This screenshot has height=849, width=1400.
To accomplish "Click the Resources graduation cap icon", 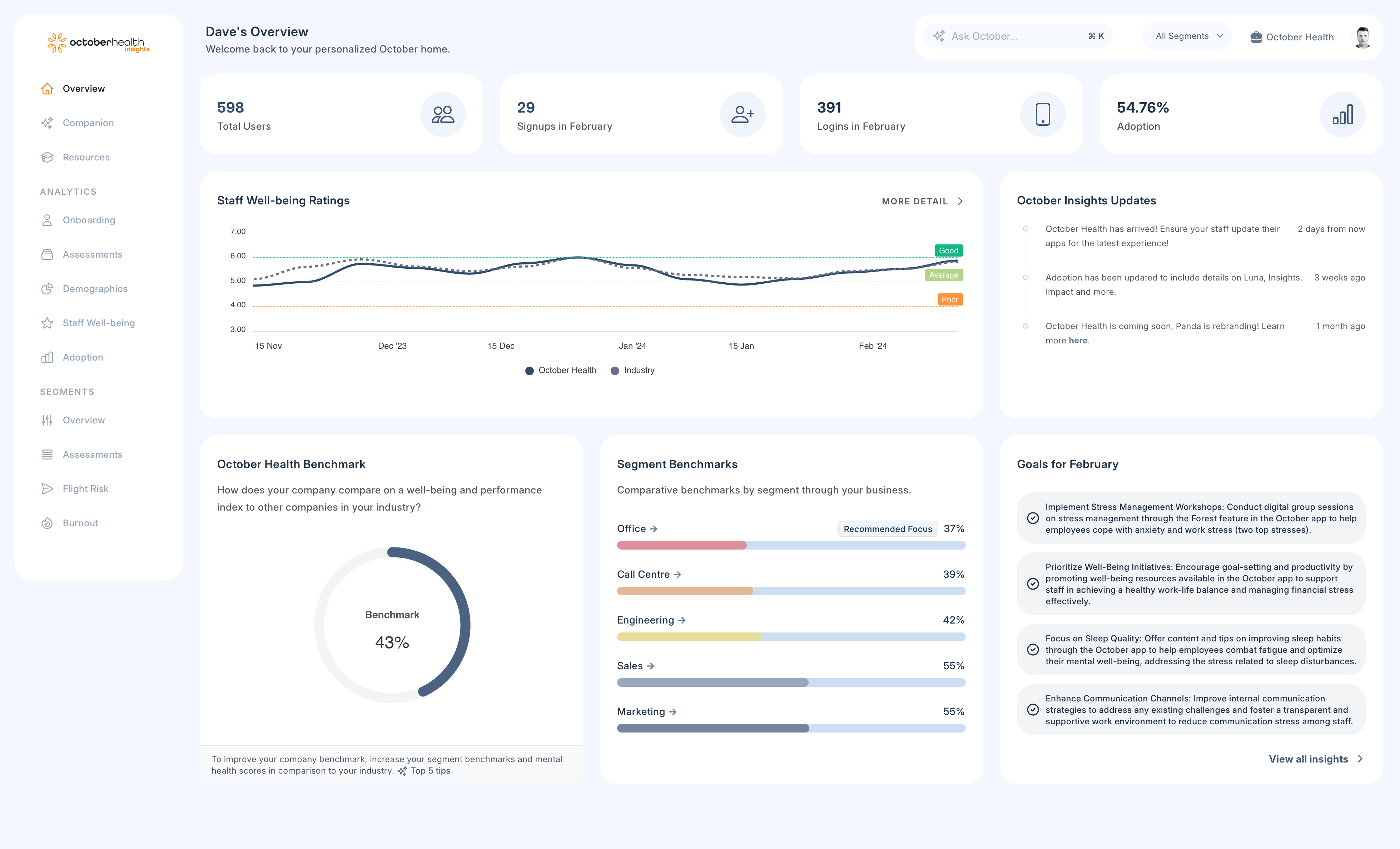I will (47, 158).
